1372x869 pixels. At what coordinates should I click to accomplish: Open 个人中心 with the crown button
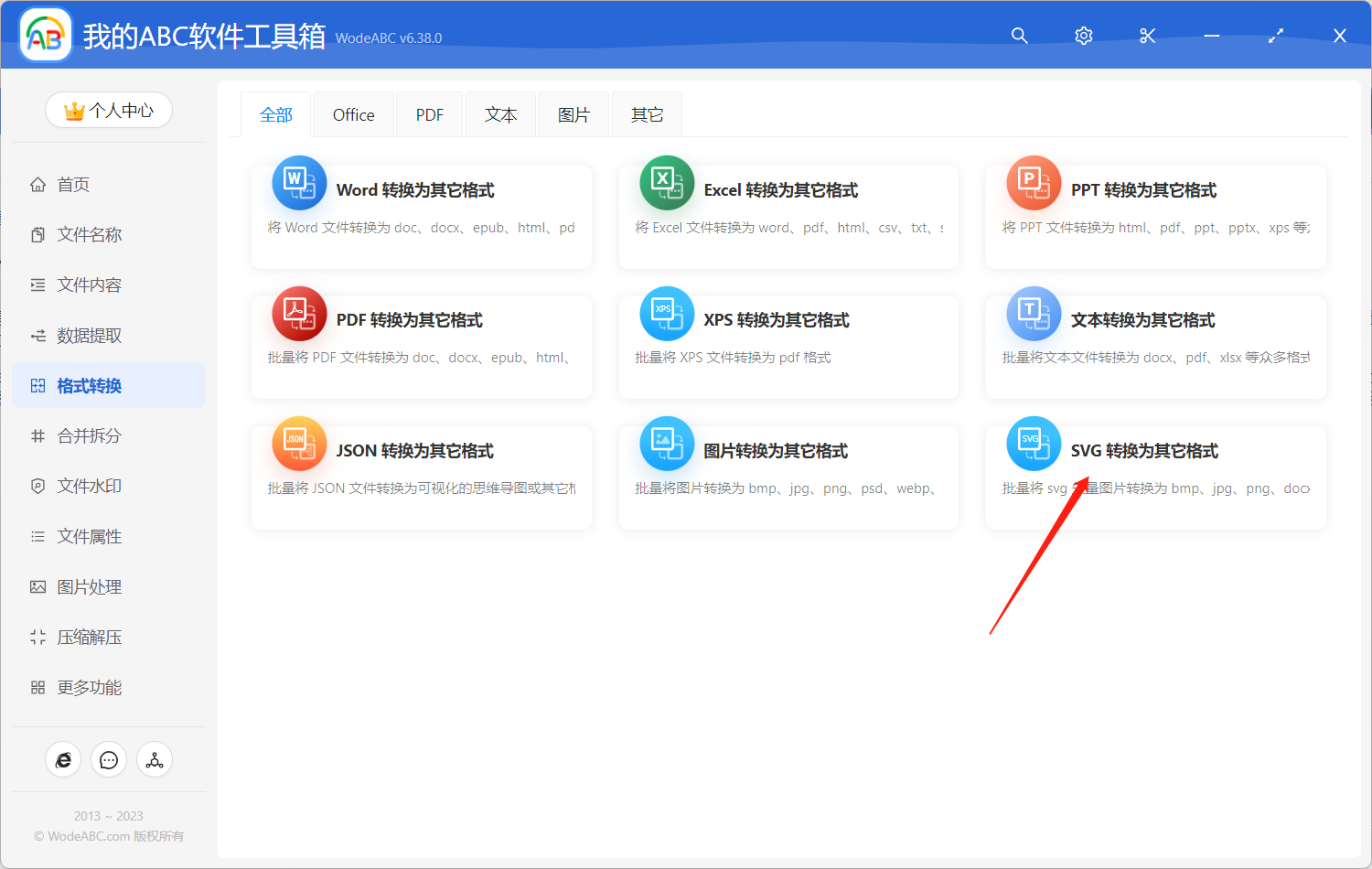pos(109,109)
